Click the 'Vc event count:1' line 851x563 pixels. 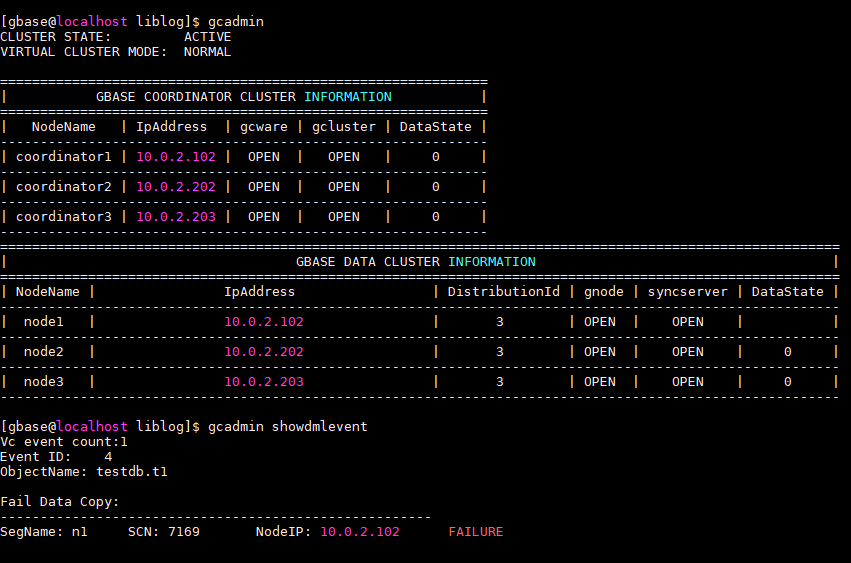click(x=63, y=442)
